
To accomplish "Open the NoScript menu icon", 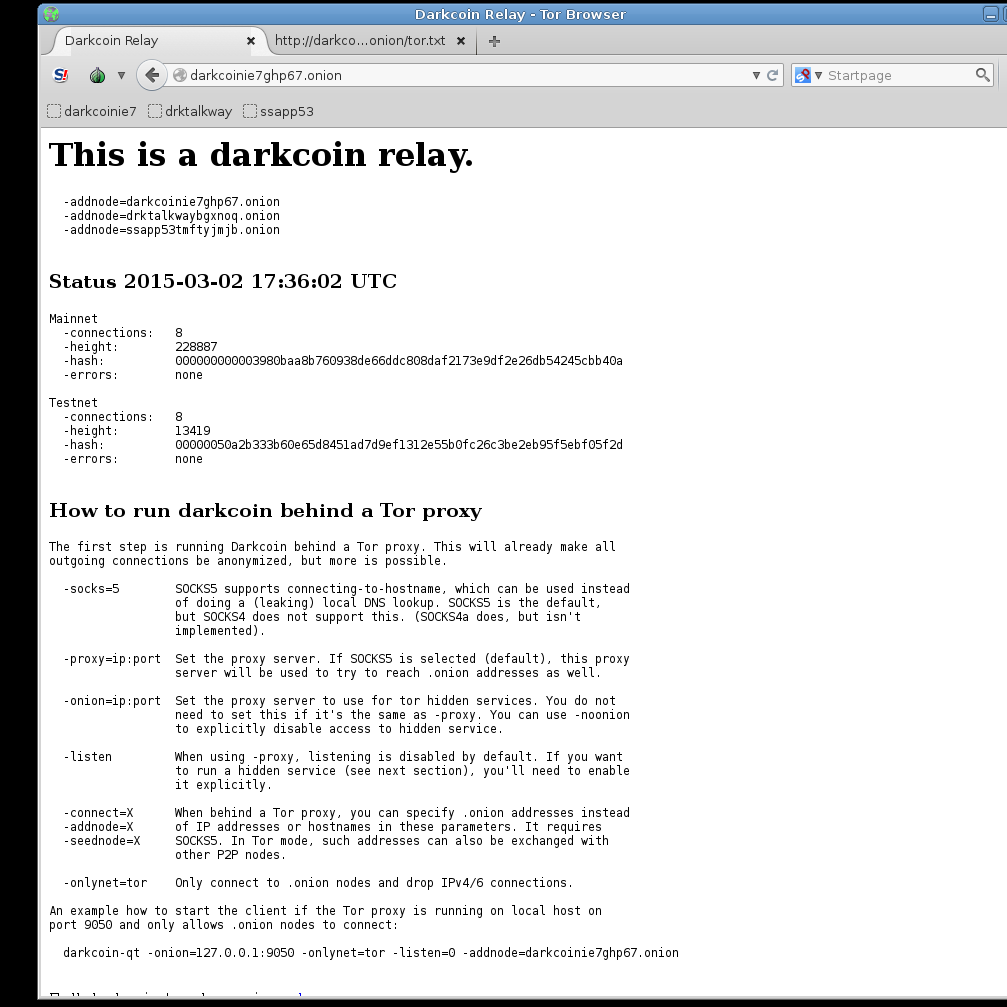I will pos(61,75).
